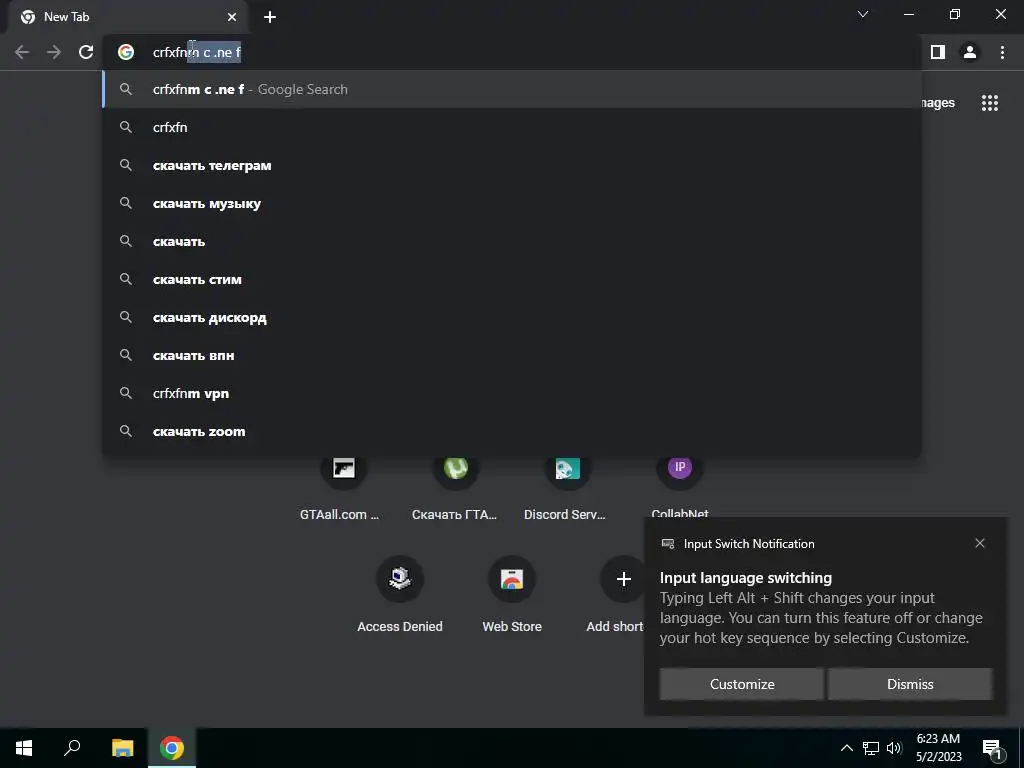Open the Web Store shortcut
1024x768 pixels.
tap(512, 594)
